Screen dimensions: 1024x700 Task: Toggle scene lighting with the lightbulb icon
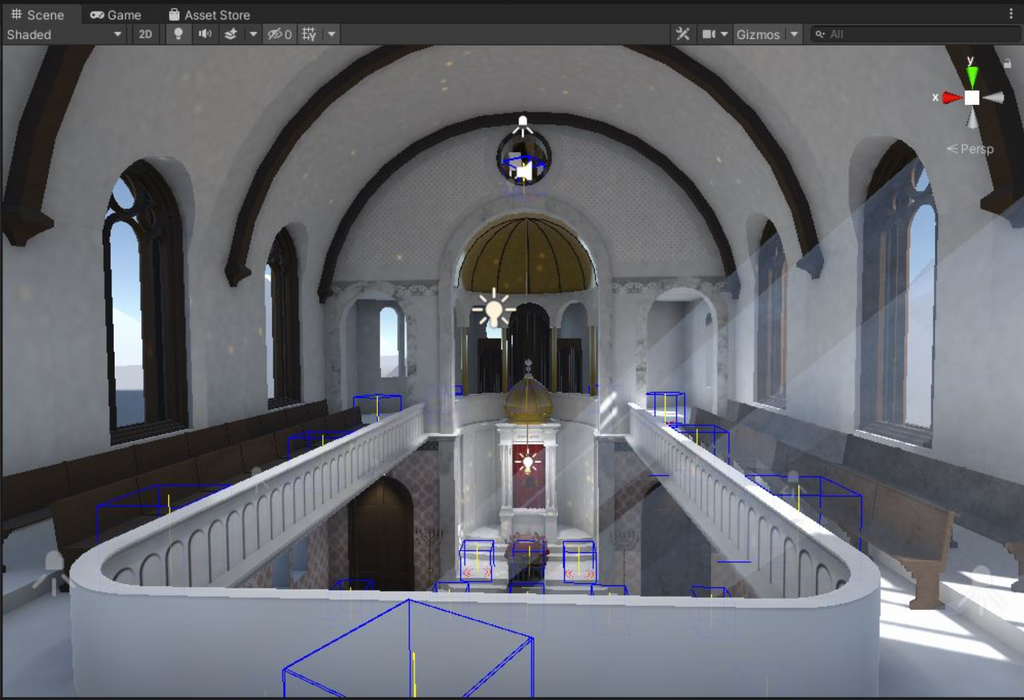click(x=178, y=34)
